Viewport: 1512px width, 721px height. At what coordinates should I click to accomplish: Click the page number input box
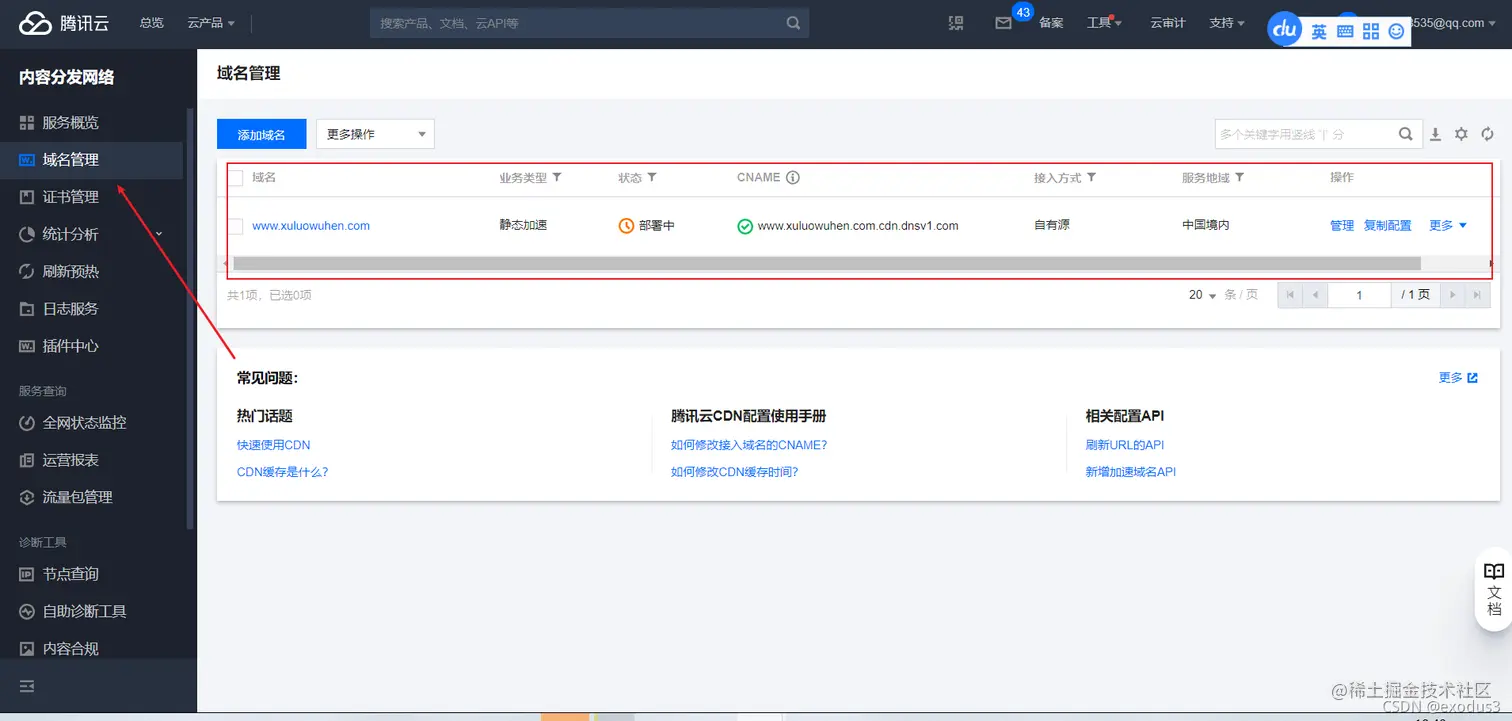1359,295
